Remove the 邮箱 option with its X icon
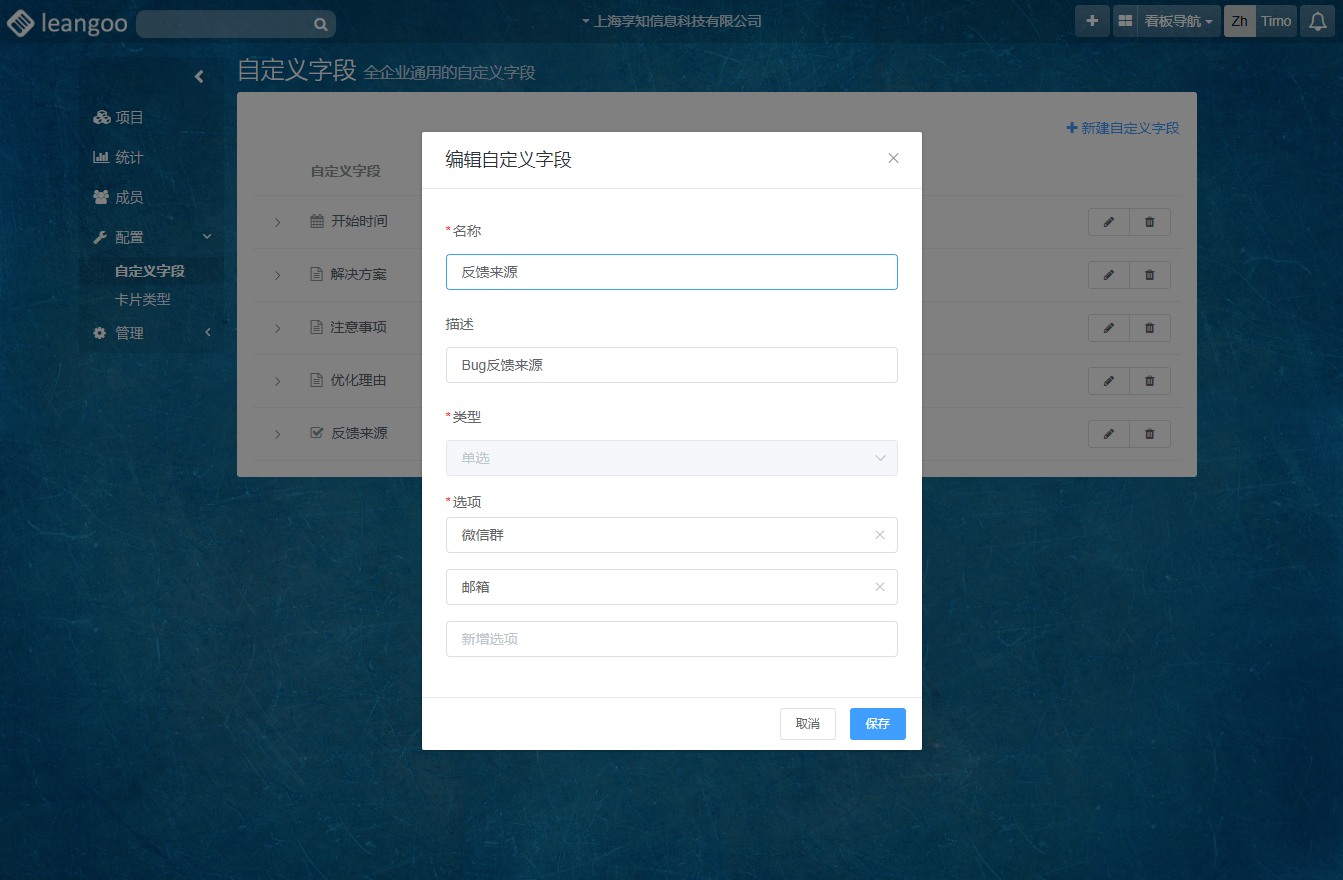The image size is (1343, 880). point(880,587)
